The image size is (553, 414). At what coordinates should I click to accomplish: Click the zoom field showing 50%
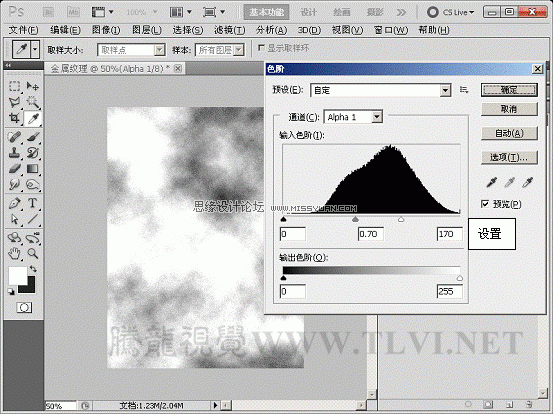60,406
